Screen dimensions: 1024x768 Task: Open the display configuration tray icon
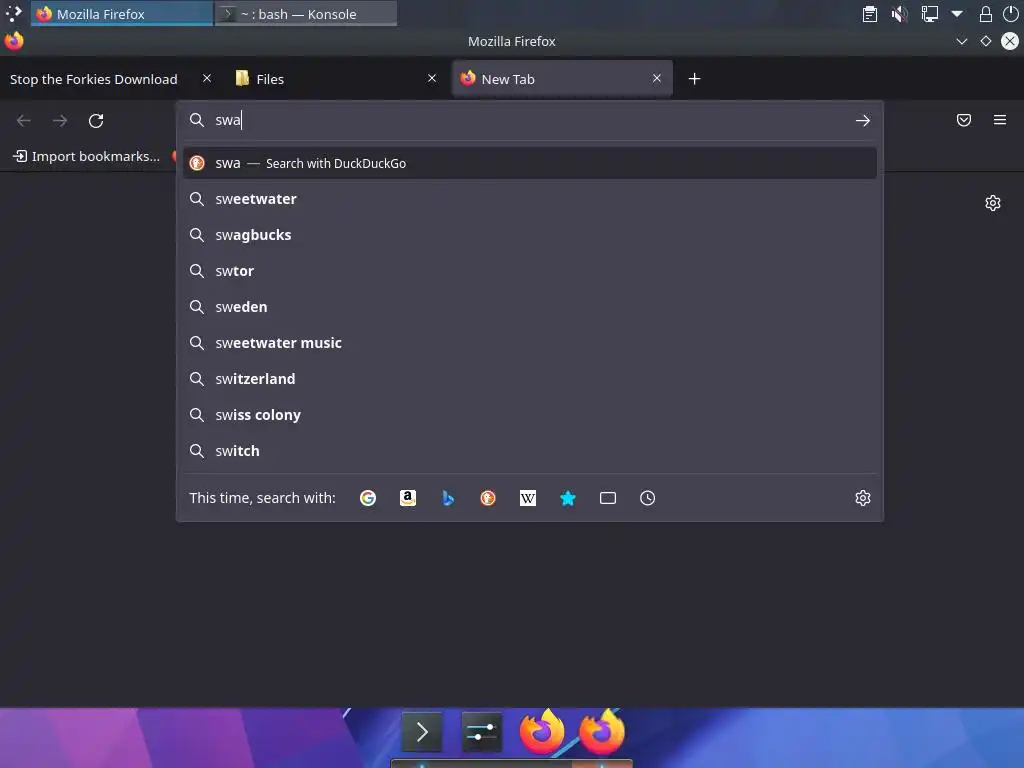[929, 14]
